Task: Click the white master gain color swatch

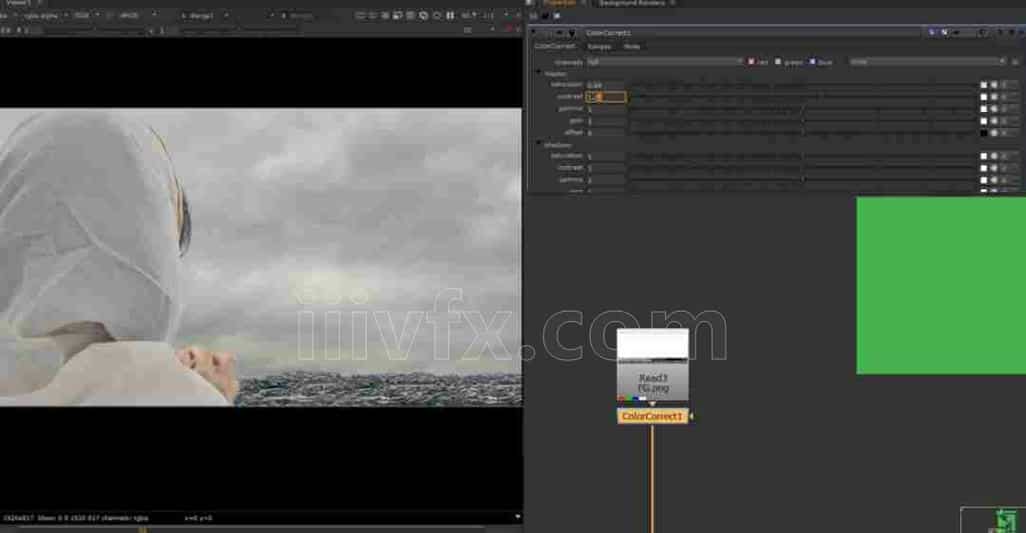Action: click(x=983, y=121)
